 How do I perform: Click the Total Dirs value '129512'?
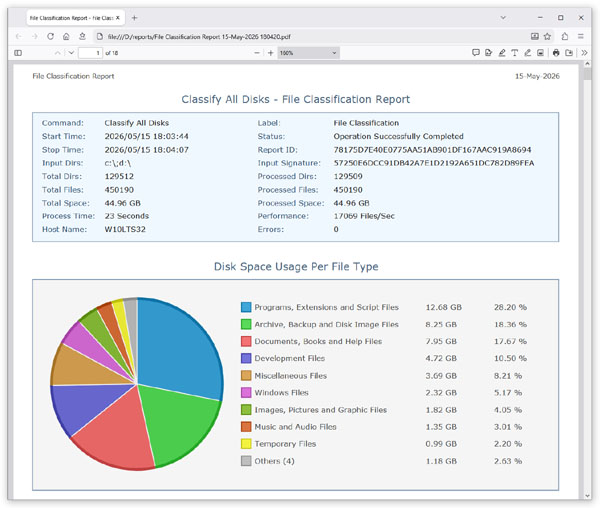click(119, 176)
